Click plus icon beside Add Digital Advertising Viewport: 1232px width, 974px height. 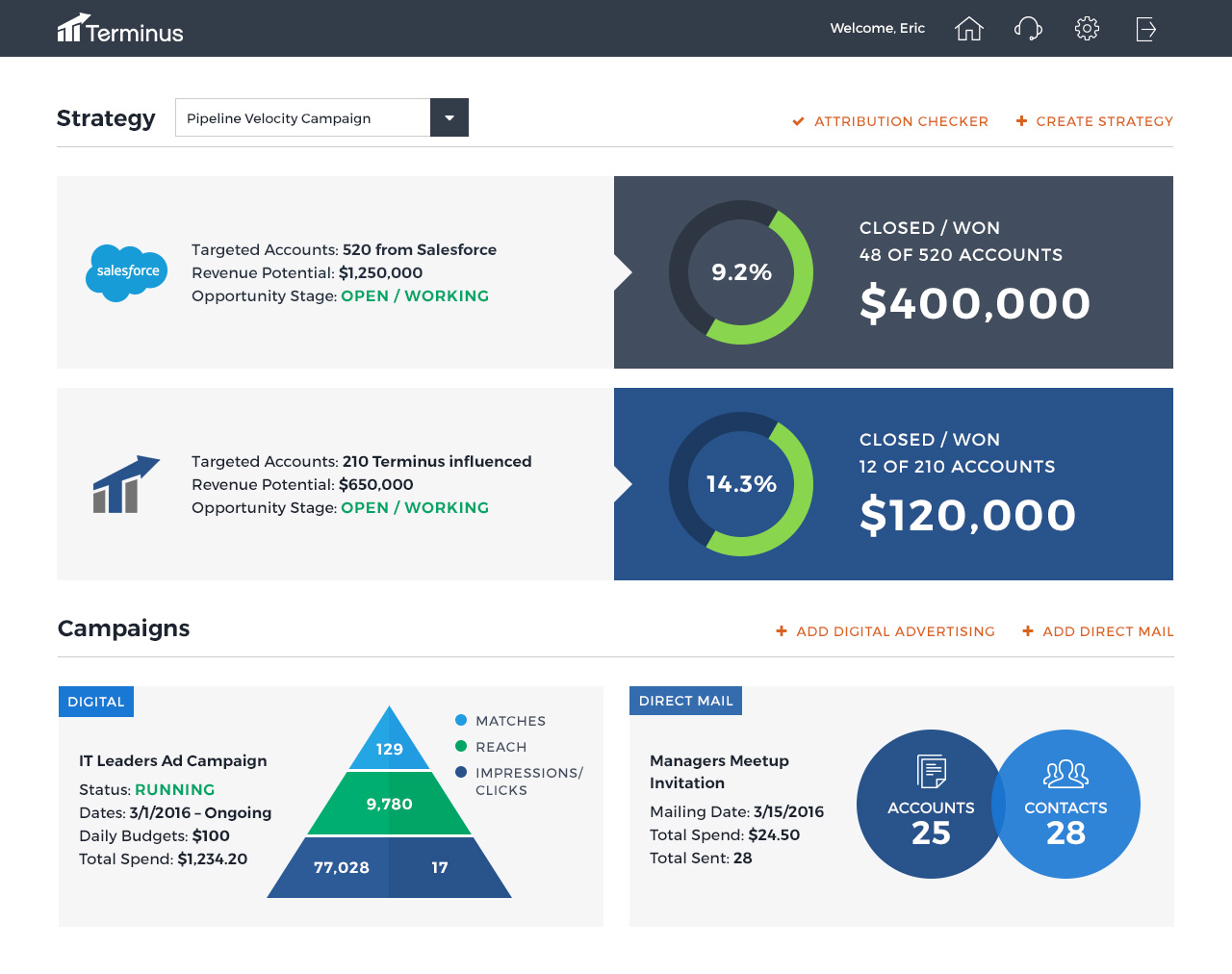[782, 631]
